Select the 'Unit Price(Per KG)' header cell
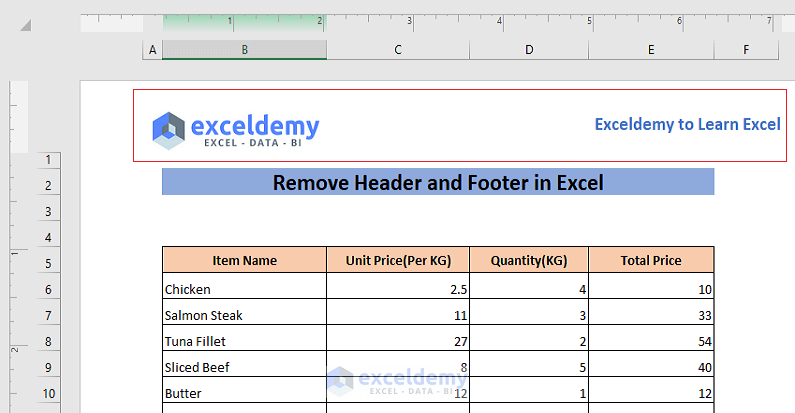Screen dimensions: 795x413 [397, 260]
